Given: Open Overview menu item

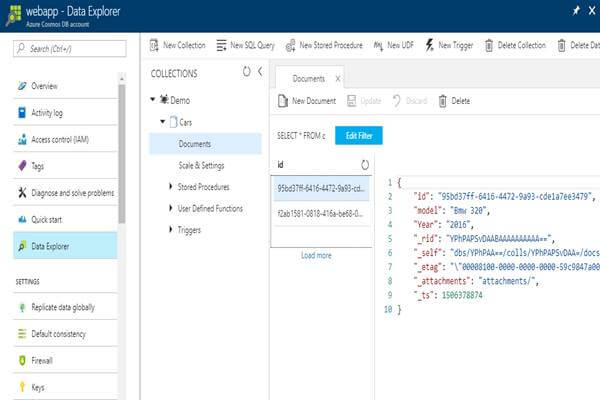Looking at the screenshot, I should (65, 86).
